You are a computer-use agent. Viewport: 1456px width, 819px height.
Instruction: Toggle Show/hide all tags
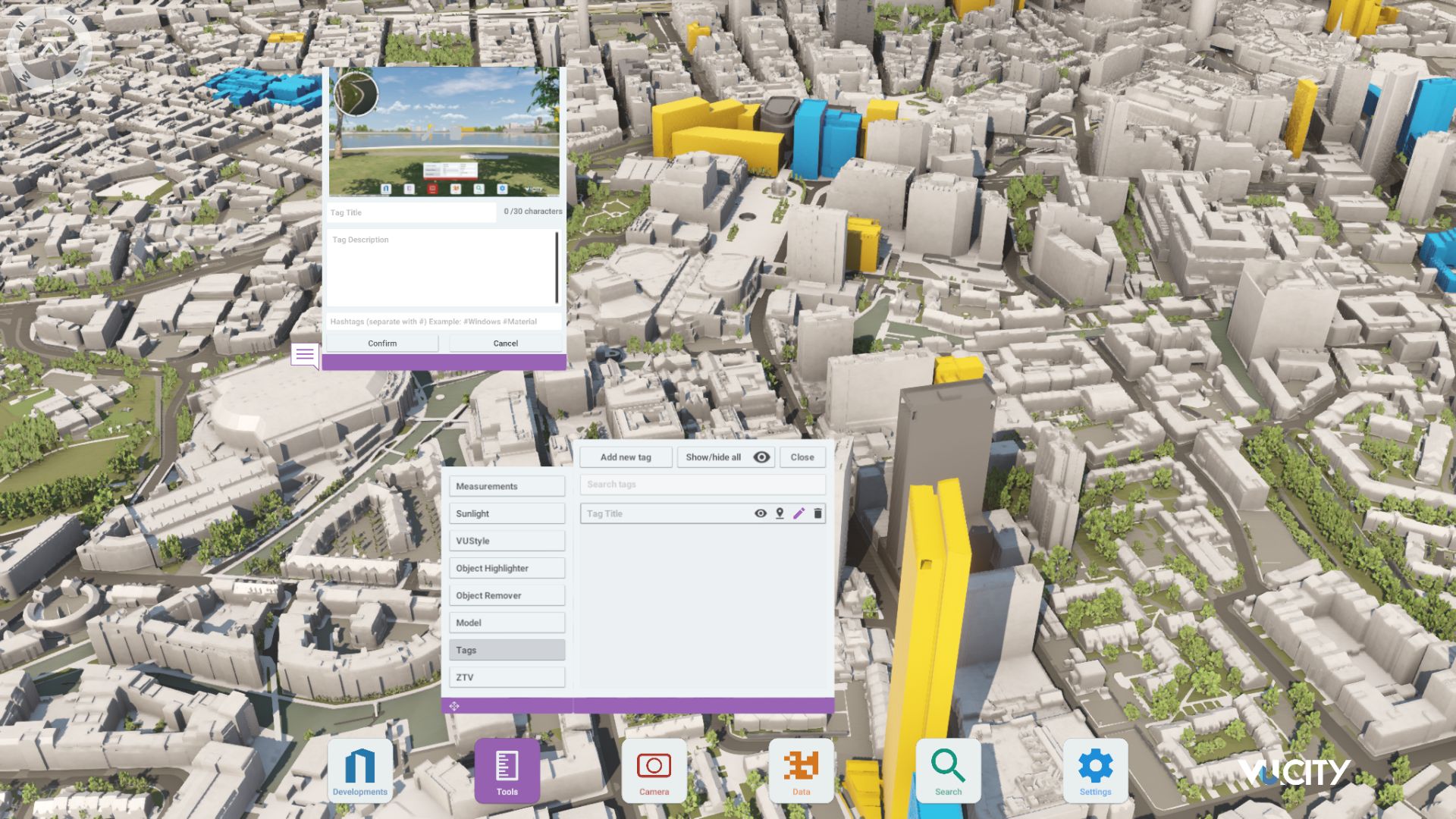725,457
